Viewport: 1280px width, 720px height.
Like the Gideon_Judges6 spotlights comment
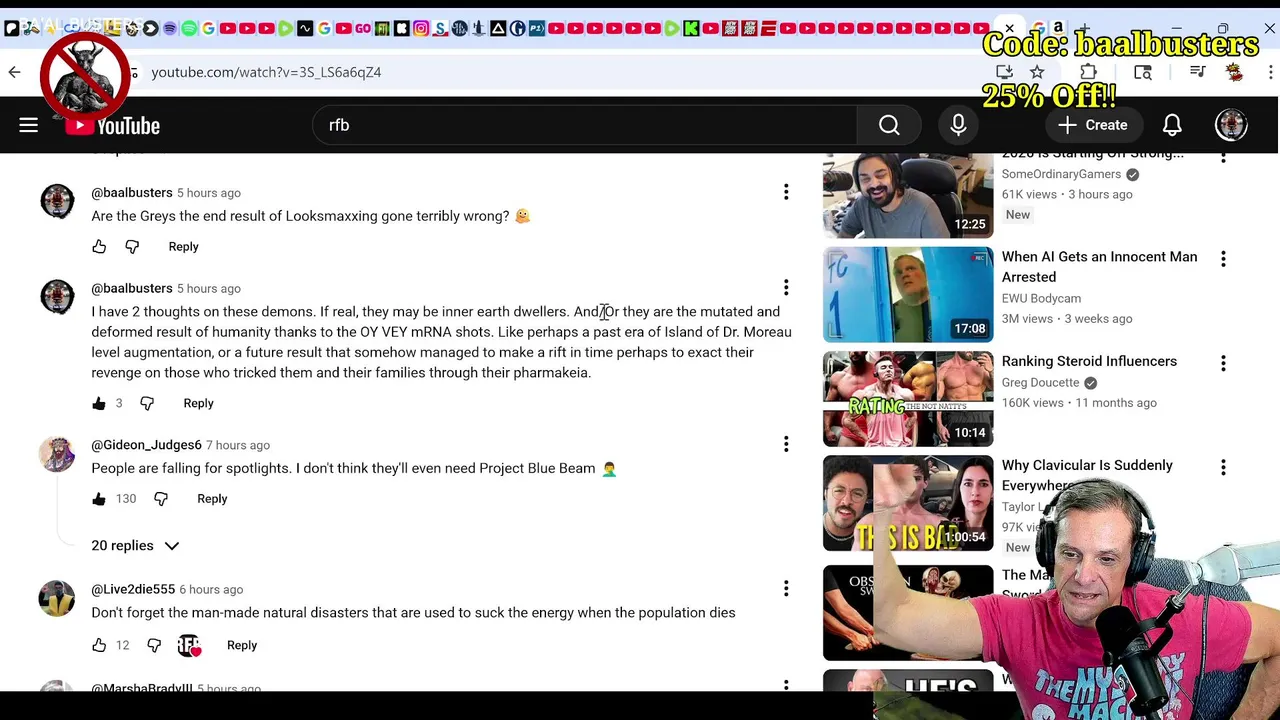[x=99, y=498]
